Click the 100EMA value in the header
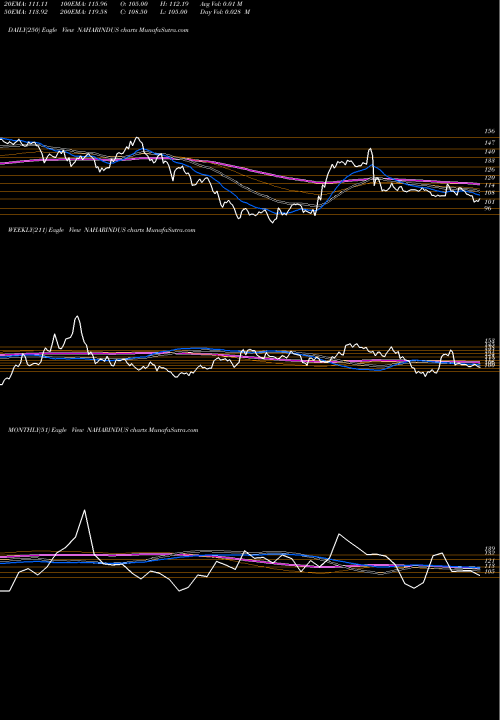Viewport: 500px width, 720px height. click(x=83, y=4)
